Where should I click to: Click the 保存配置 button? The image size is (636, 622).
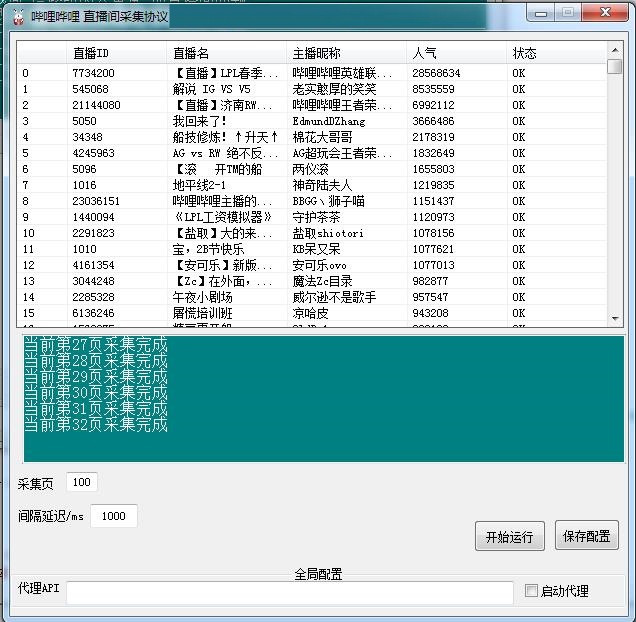[586, 536]
